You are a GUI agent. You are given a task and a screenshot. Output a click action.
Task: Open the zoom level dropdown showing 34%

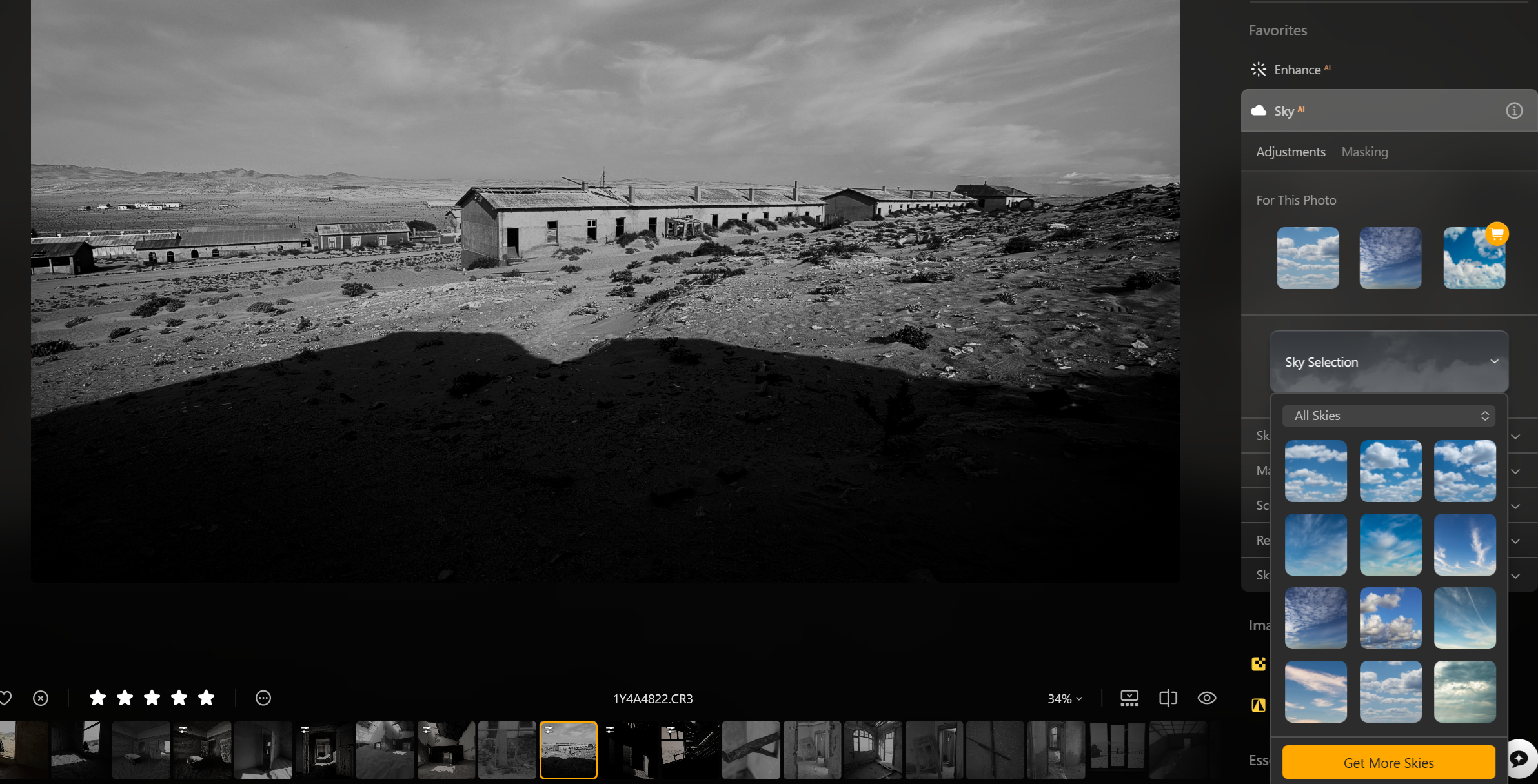coord(1064,698)
